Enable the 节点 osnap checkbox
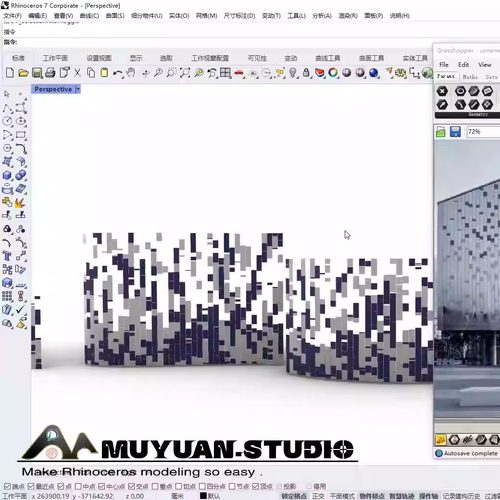 pyautogui.click(x=232, y=486)
